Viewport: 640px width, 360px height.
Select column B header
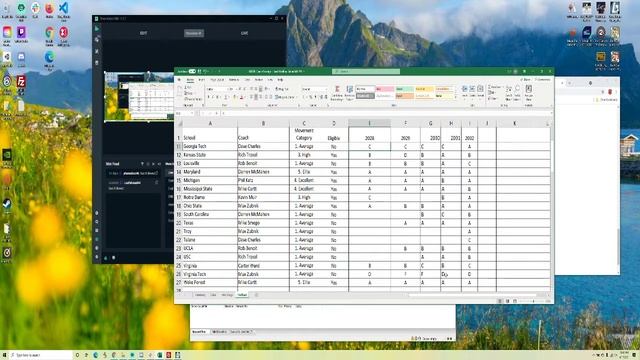pos(263,123)
